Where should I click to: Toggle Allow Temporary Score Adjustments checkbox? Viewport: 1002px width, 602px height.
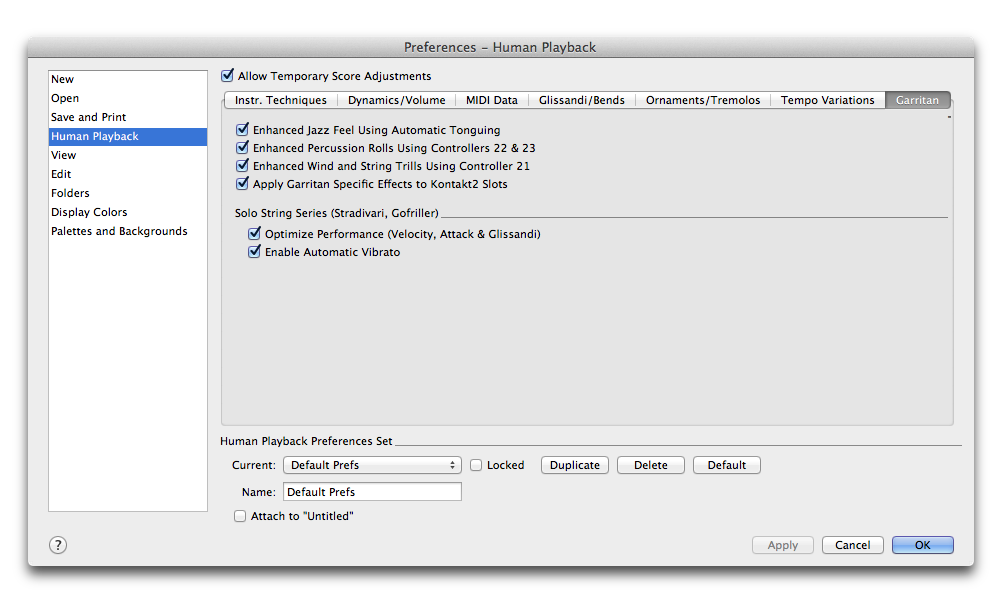pyautogui.click(x=228, y=76)
